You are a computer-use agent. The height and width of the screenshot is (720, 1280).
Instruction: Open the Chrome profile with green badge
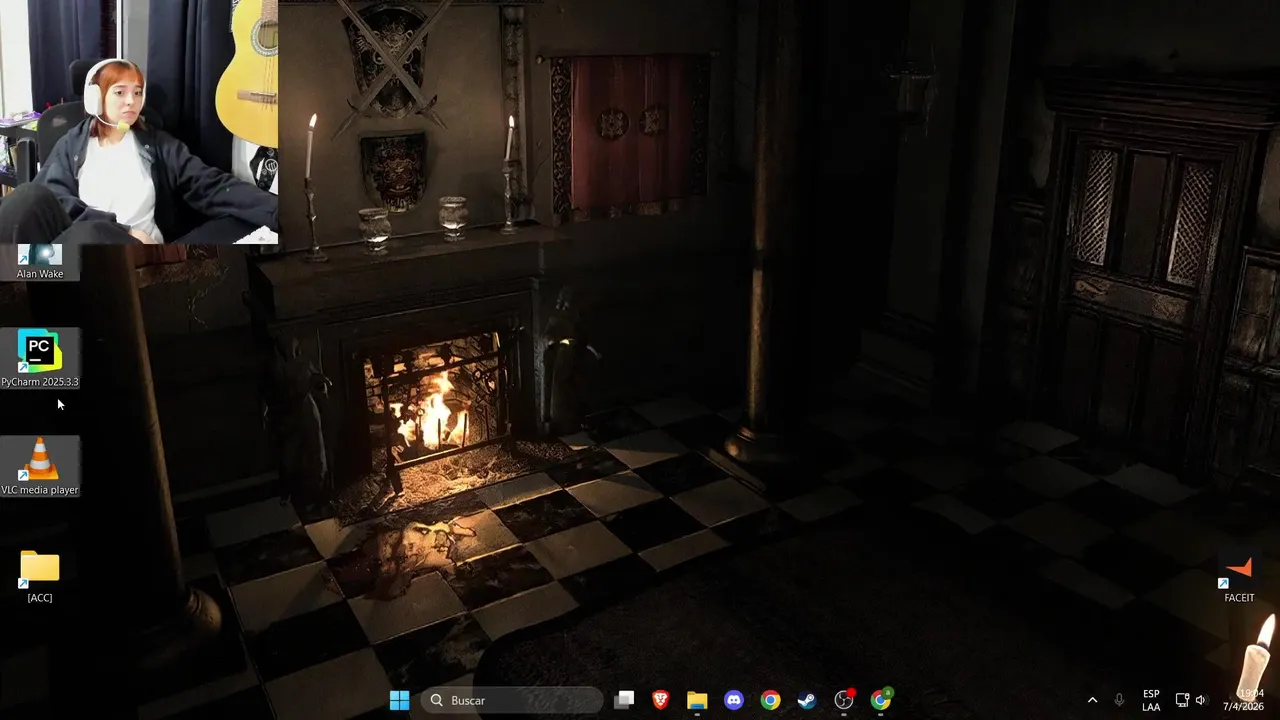click(x=881, y=700)
